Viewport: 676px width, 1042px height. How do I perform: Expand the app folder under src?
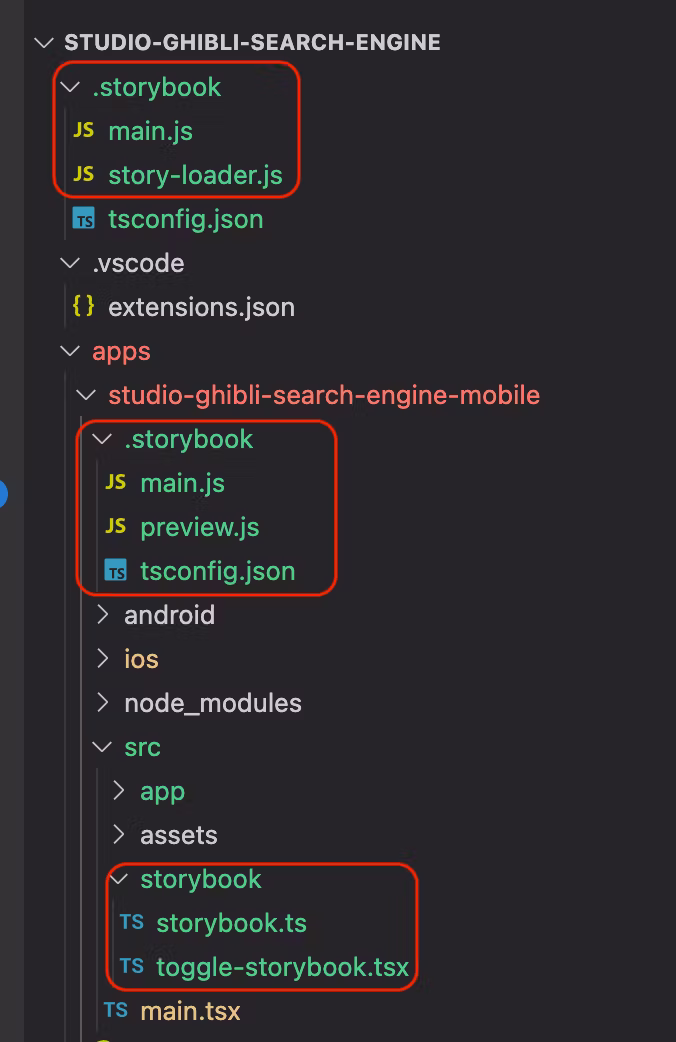118,791
